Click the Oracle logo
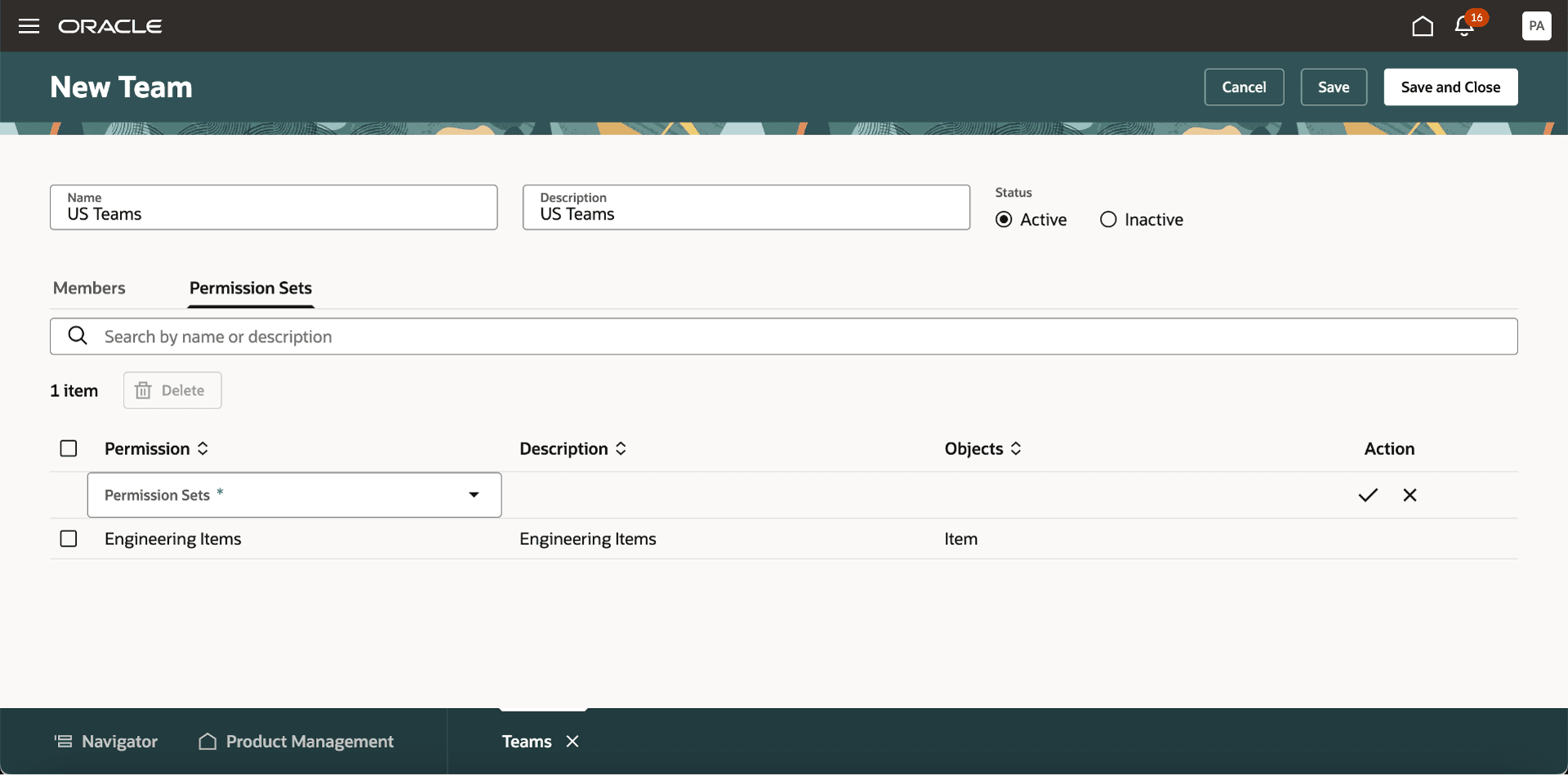Screen dimensions: 1568x776 click(110, 26)
